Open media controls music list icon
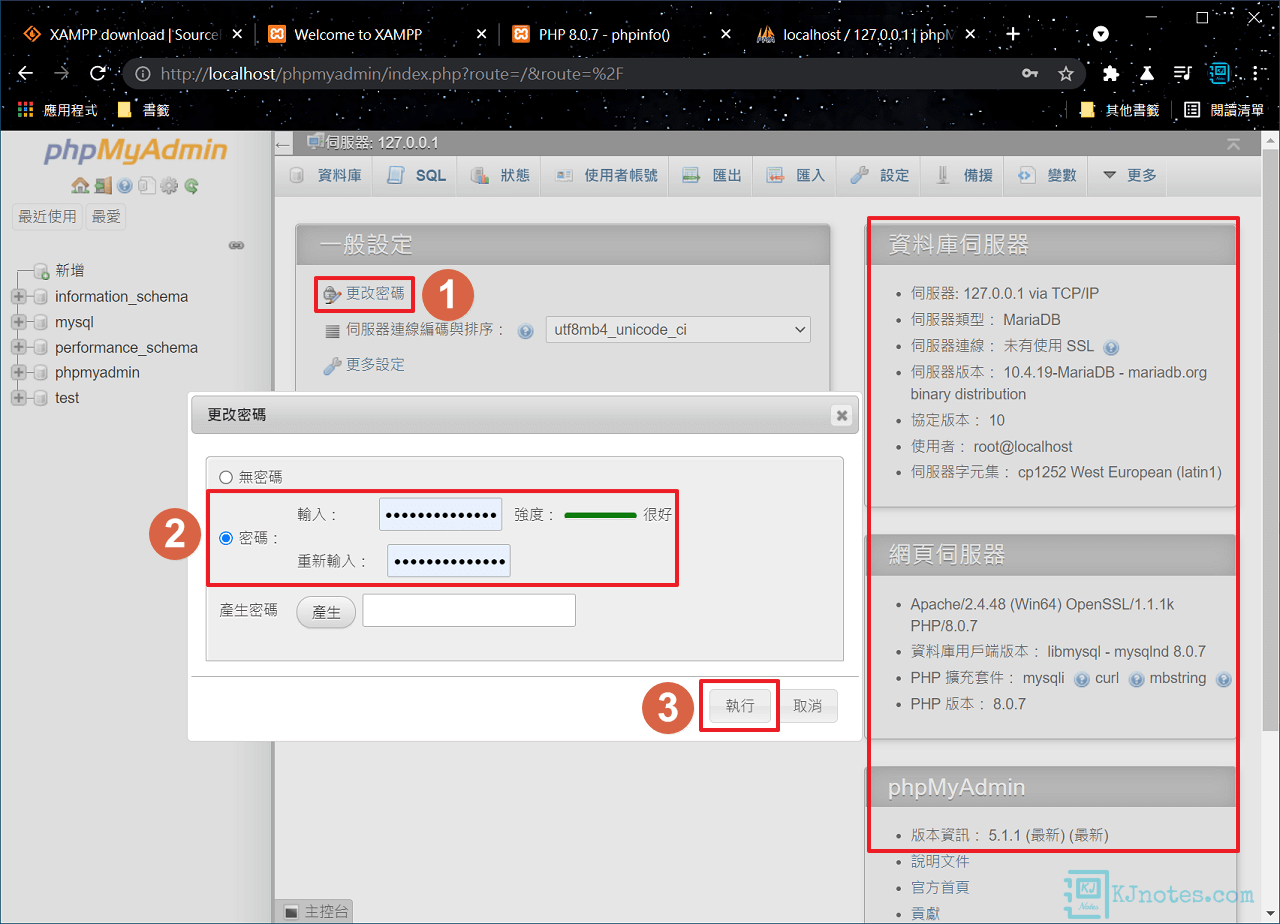The height and width of the screenshot is (924, 1280). (x=1183, y=73)
